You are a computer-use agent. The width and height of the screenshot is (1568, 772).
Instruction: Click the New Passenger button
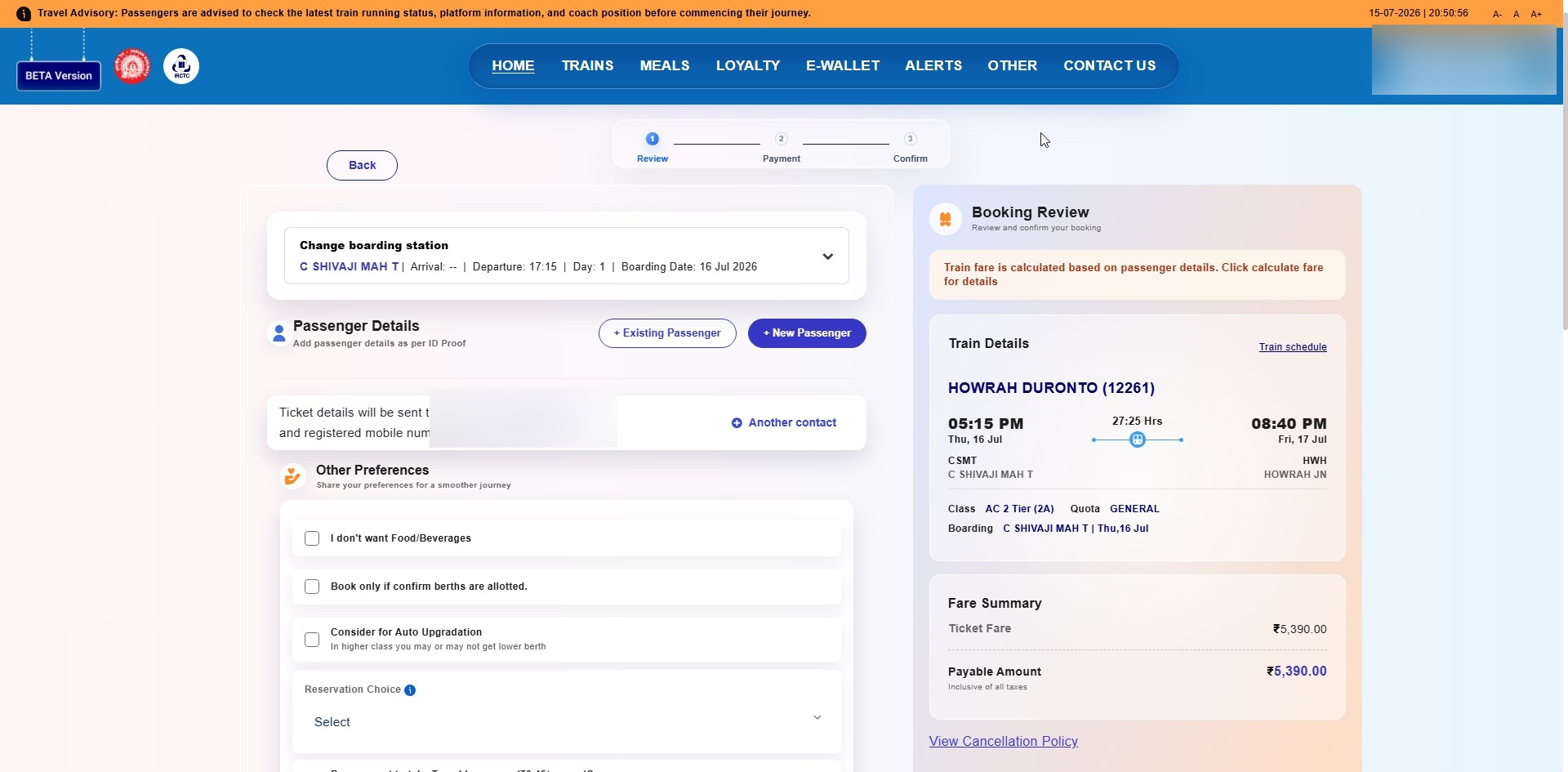(x=807, y=333)
